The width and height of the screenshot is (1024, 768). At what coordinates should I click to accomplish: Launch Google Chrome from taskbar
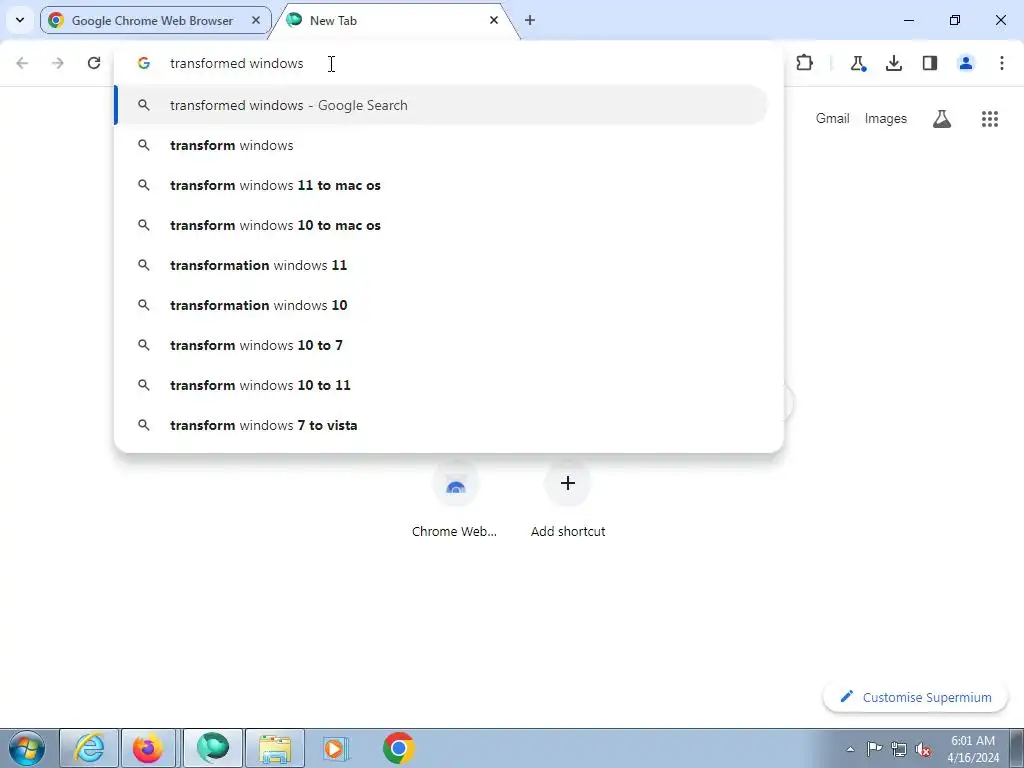click(398, 748)
